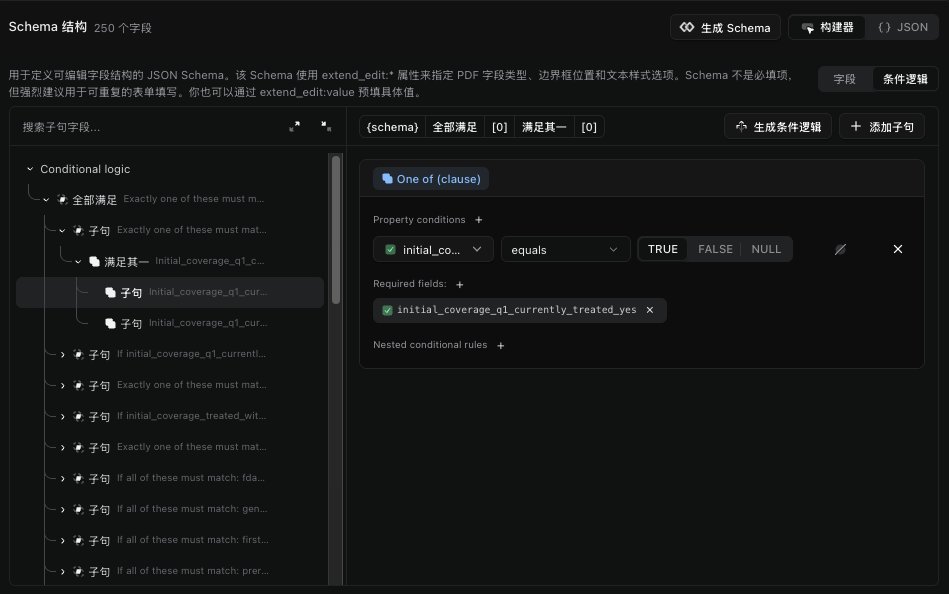The image size is (949, 594).
Task: Set condition value to NULL
Action: tap(766, 249)
